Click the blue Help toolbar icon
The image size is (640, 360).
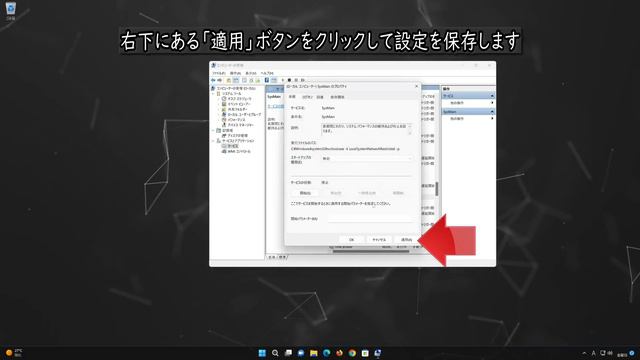click(267, 80)
